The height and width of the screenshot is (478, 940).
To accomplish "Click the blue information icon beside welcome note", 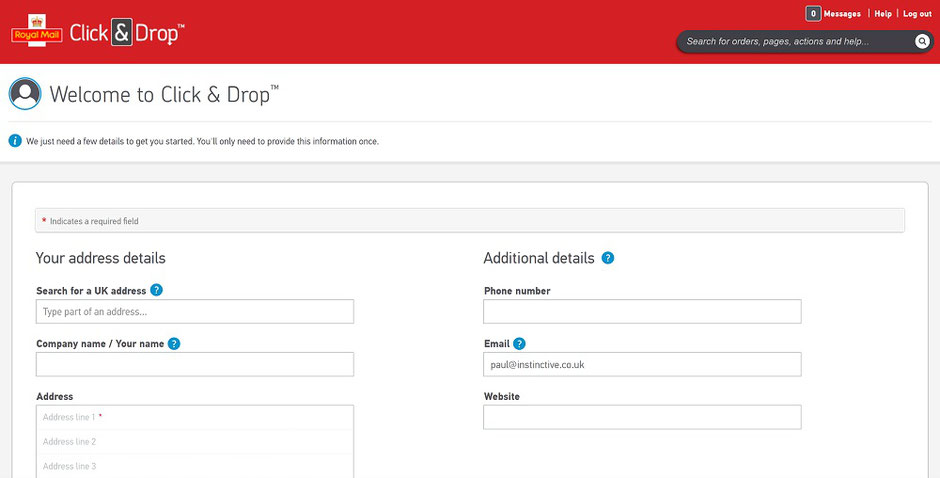I will tap(15, 141).
